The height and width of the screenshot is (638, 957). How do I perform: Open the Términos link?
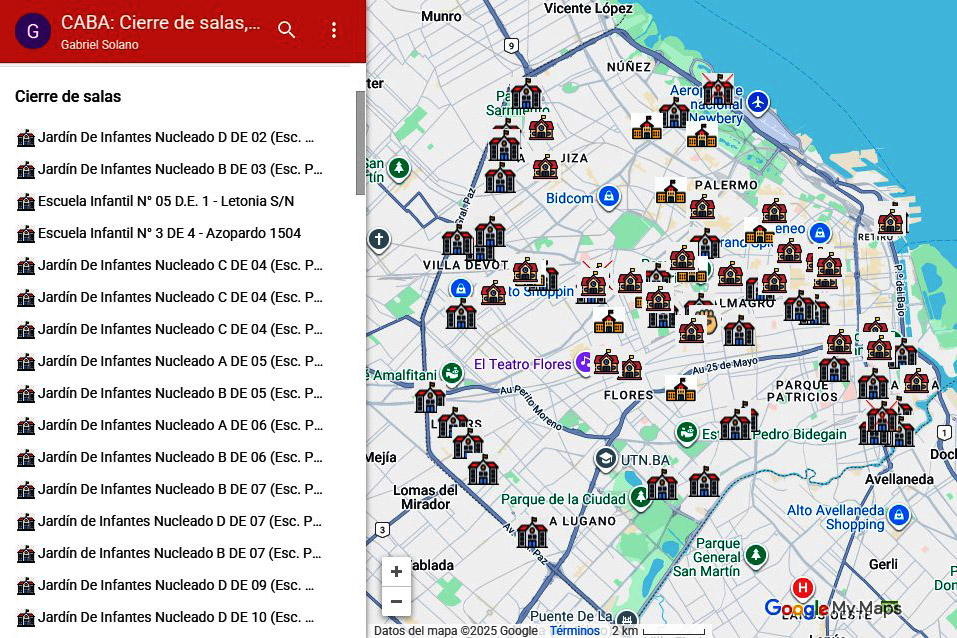tap(575, 631)
